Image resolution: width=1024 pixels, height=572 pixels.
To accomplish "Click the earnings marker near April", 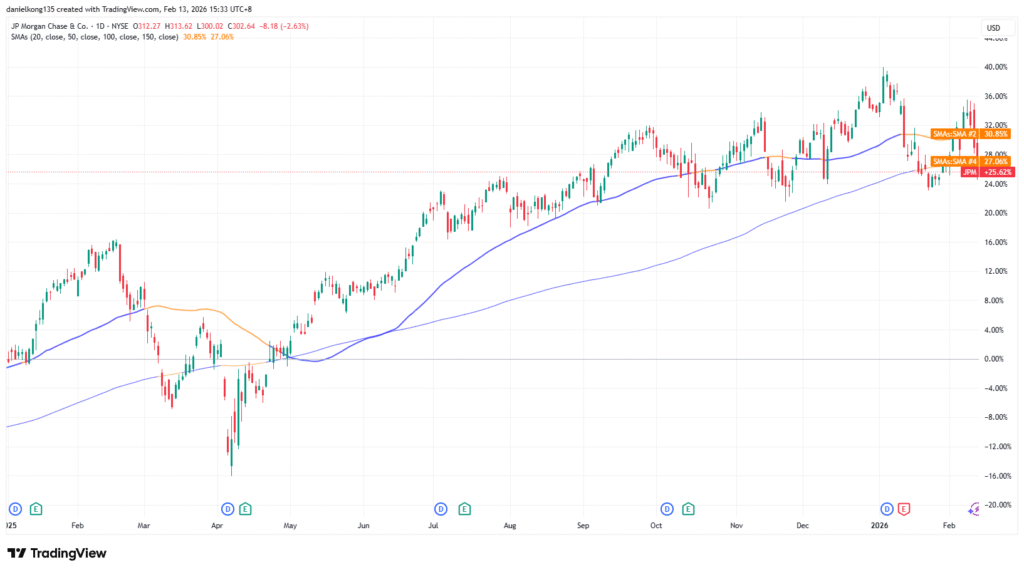I will 245,508.
